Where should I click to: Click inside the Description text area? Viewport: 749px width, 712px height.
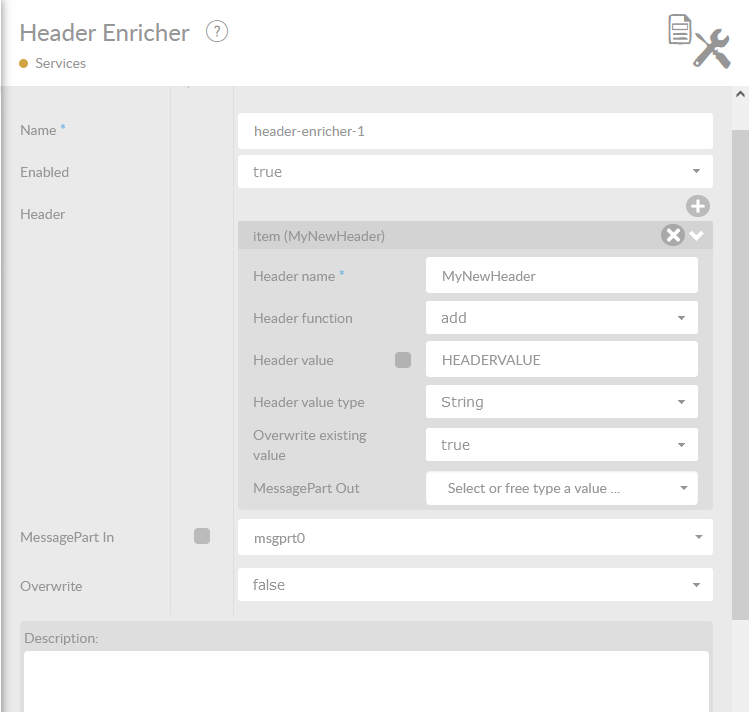click(366, 682)
